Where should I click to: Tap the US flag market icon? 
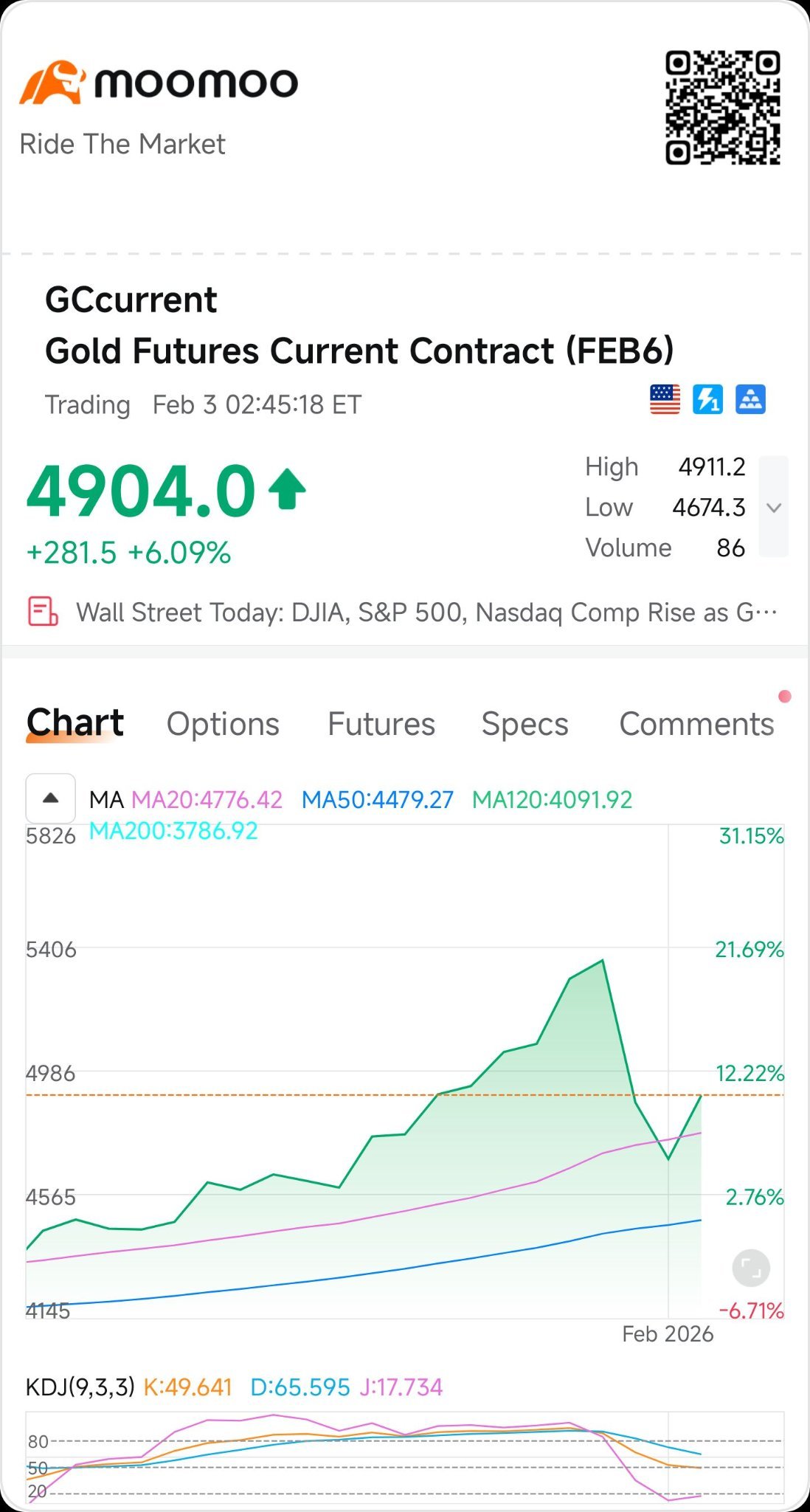coord(665,400)
